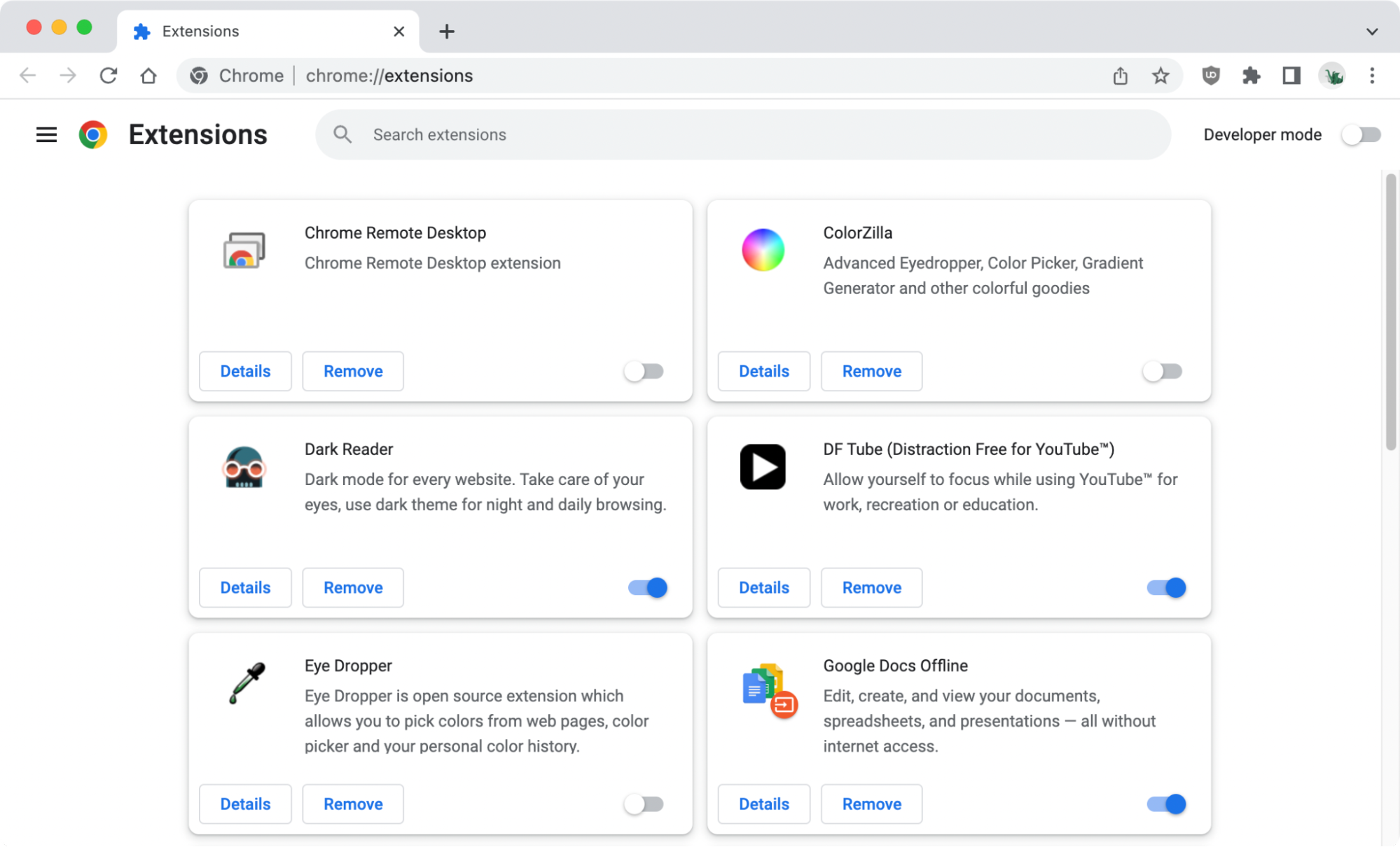Focus the Search extensions field
The height and width of the screenshot is (847, 1400).
point(743,134)
